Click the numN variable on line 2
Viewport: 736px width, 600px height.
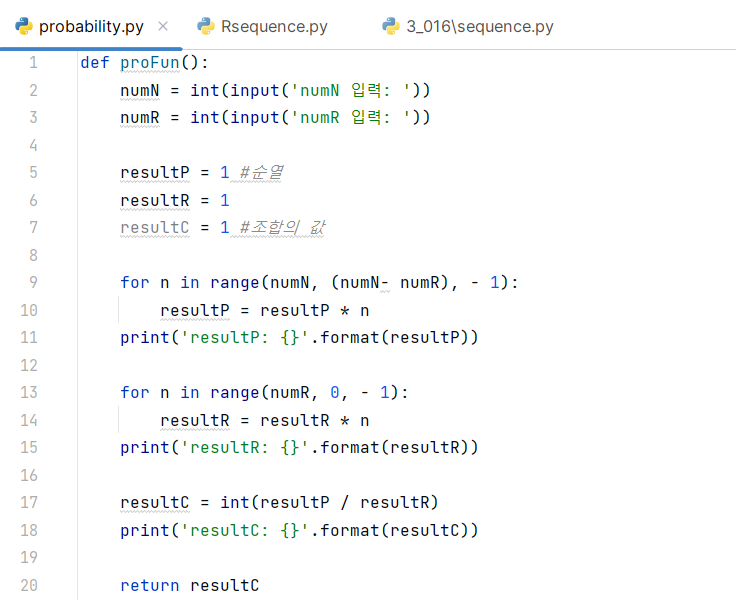(x=140, y=90)
